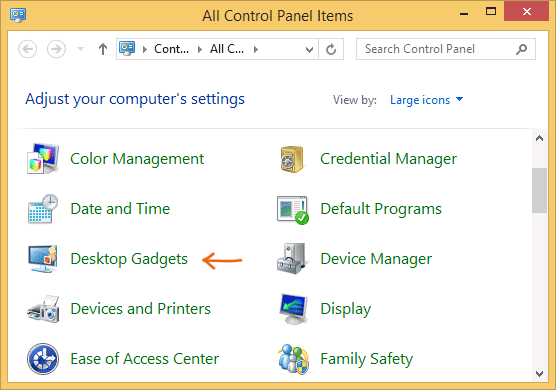
Task: Select the Cont... breadcrumb segment
Action: tap(171, 49)
